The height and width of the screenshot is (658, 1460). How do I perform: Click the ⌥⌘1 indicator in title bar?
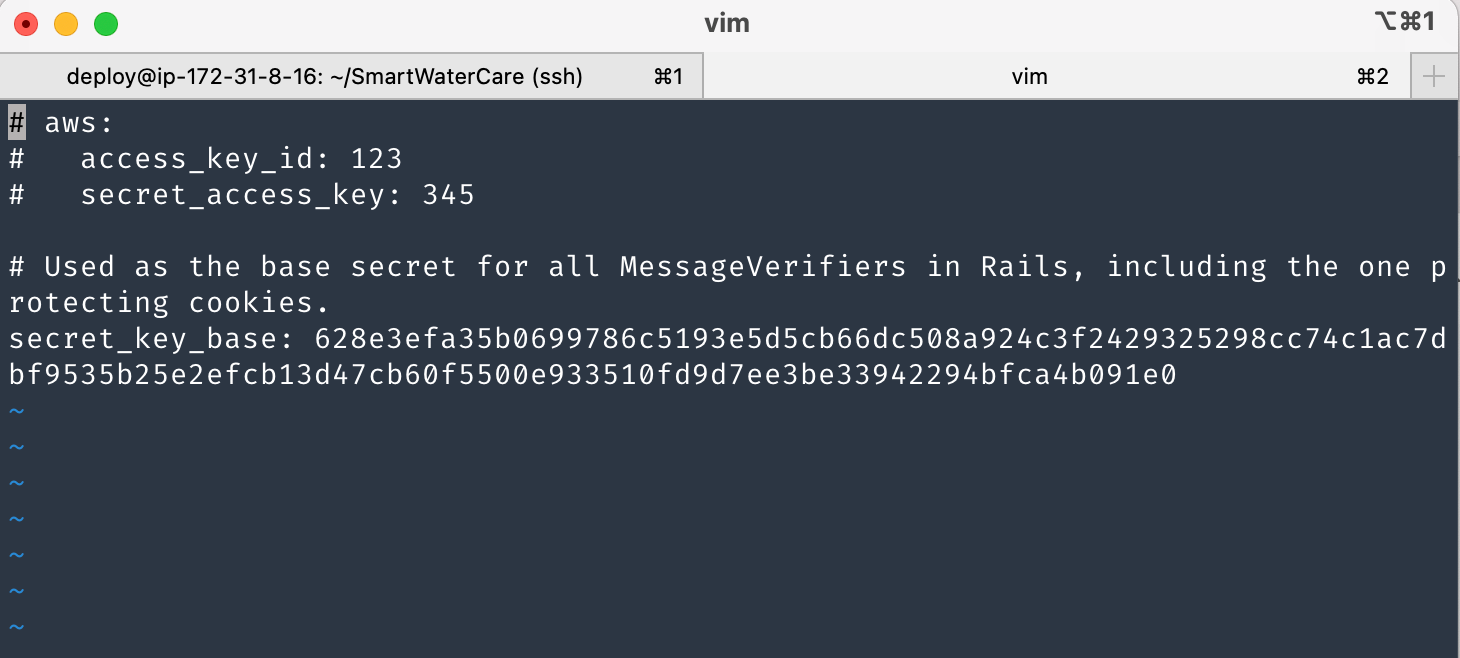click(x=1405, y=22)
